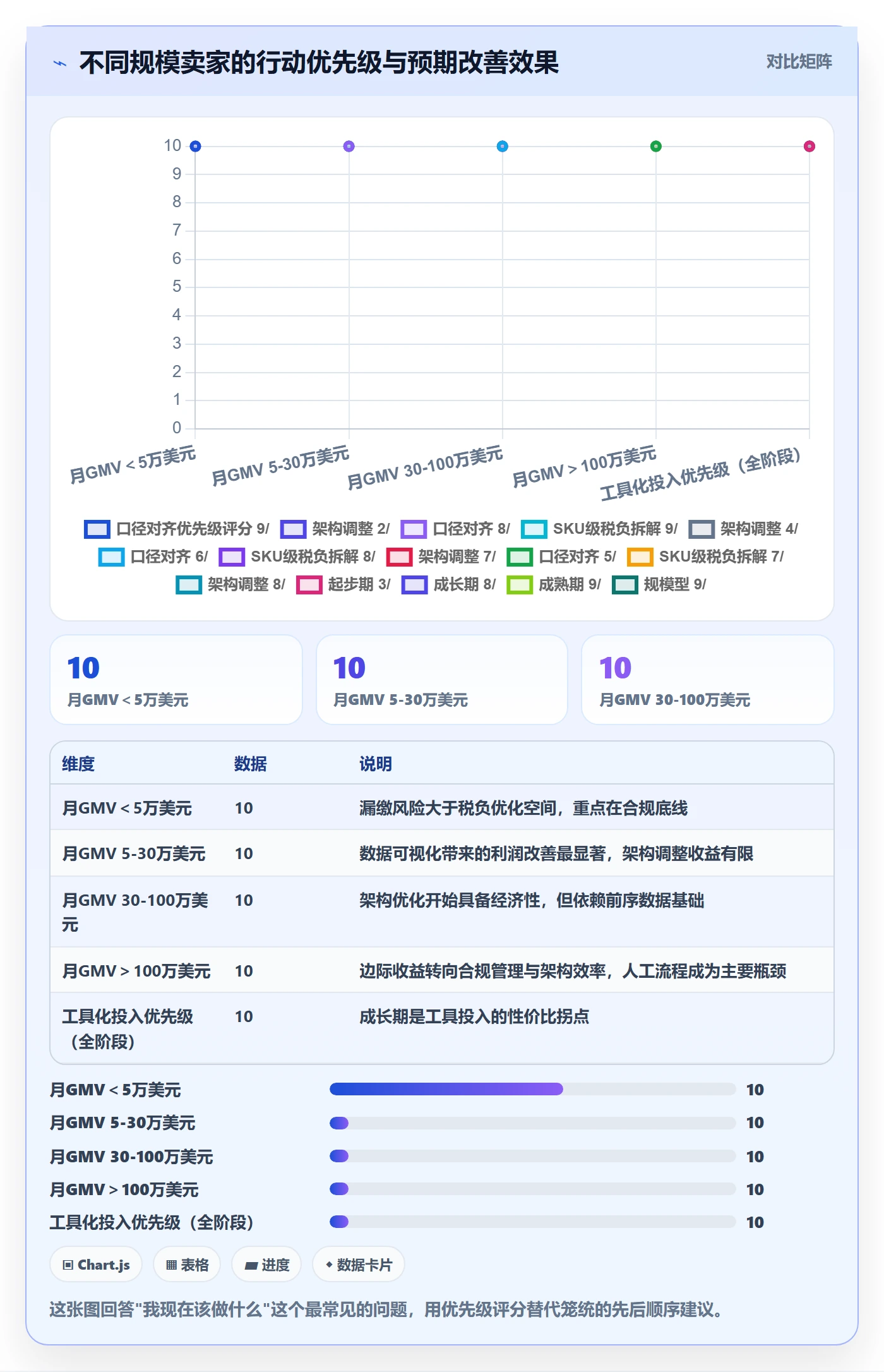Toggle the 起步期 3/ legend swatch
Viewport: 884px width, 1372px height.
click(309, 585)
